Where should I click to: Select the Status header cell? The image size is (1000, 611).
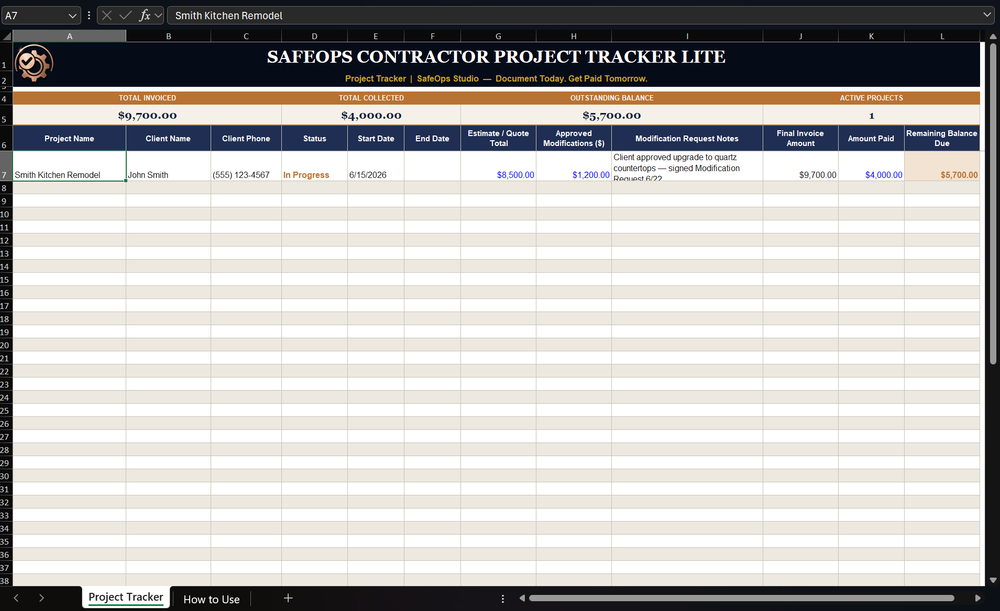(314, 138)
